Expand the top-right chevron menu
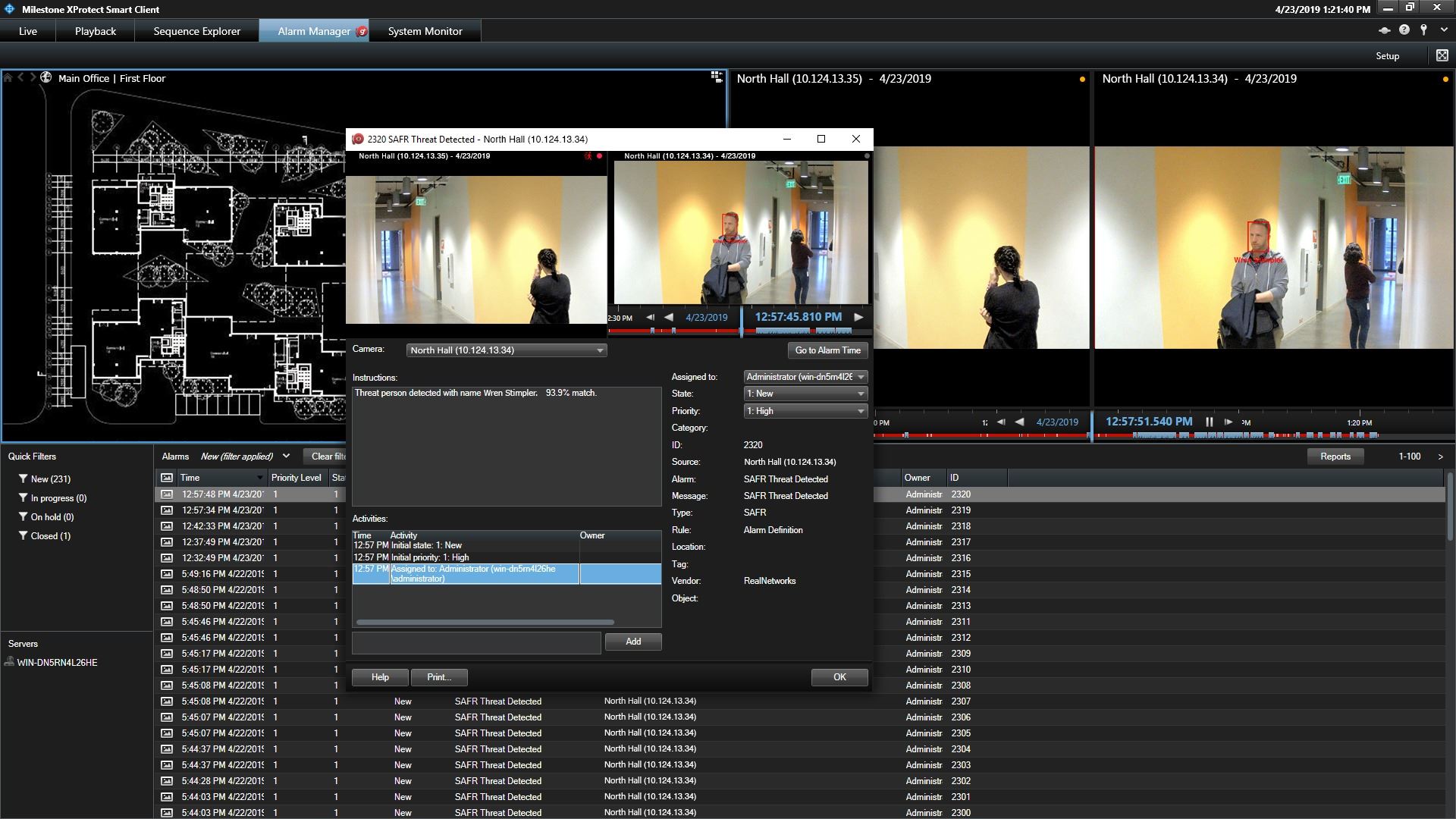 pyautogui.click(x=1443, y=30)
